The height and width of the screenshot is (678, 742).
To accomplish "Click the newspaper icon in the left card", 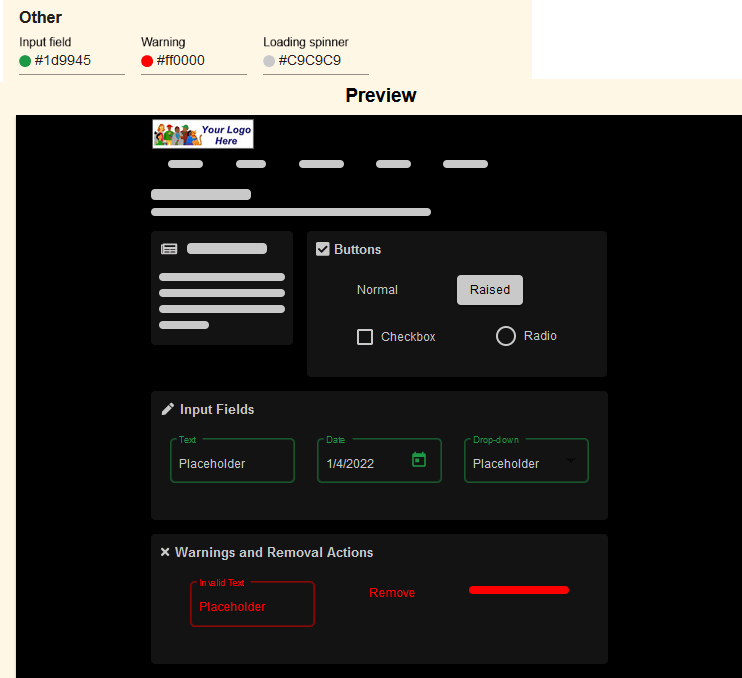I will click(169, 249).
